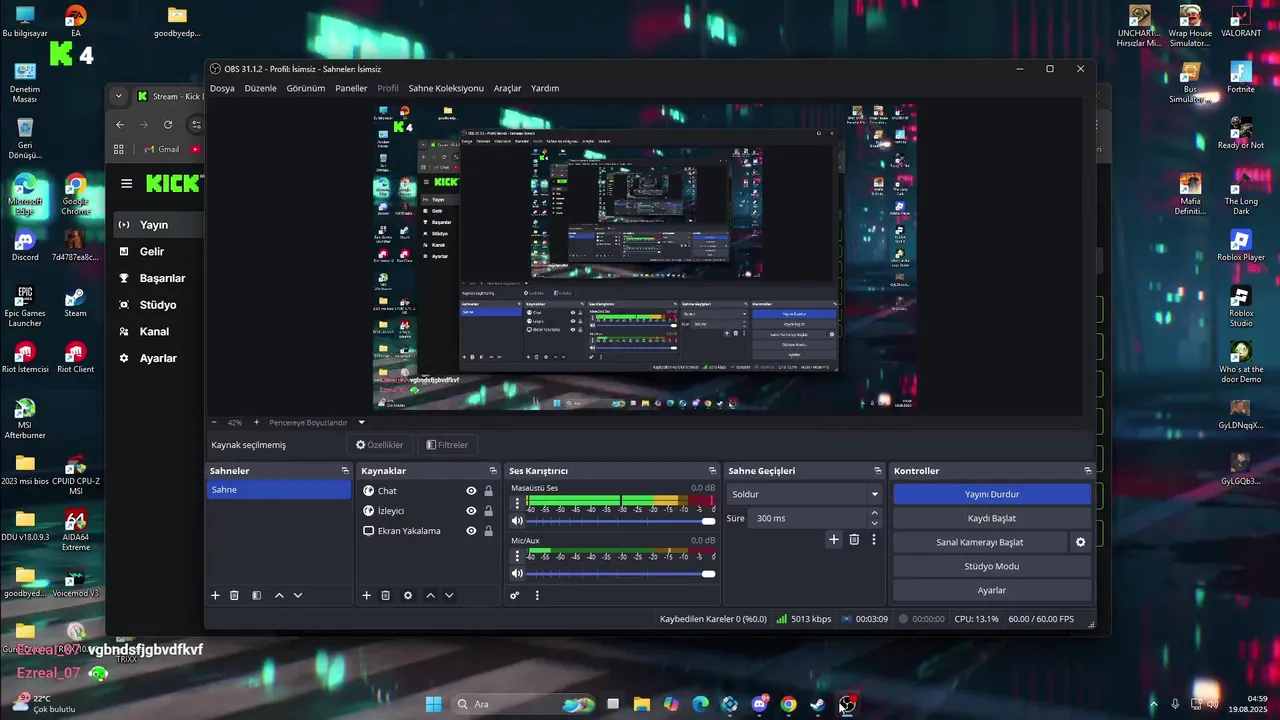Open the Görünüm menu
Screen dimensions: 1280x720
click(306, 88)
